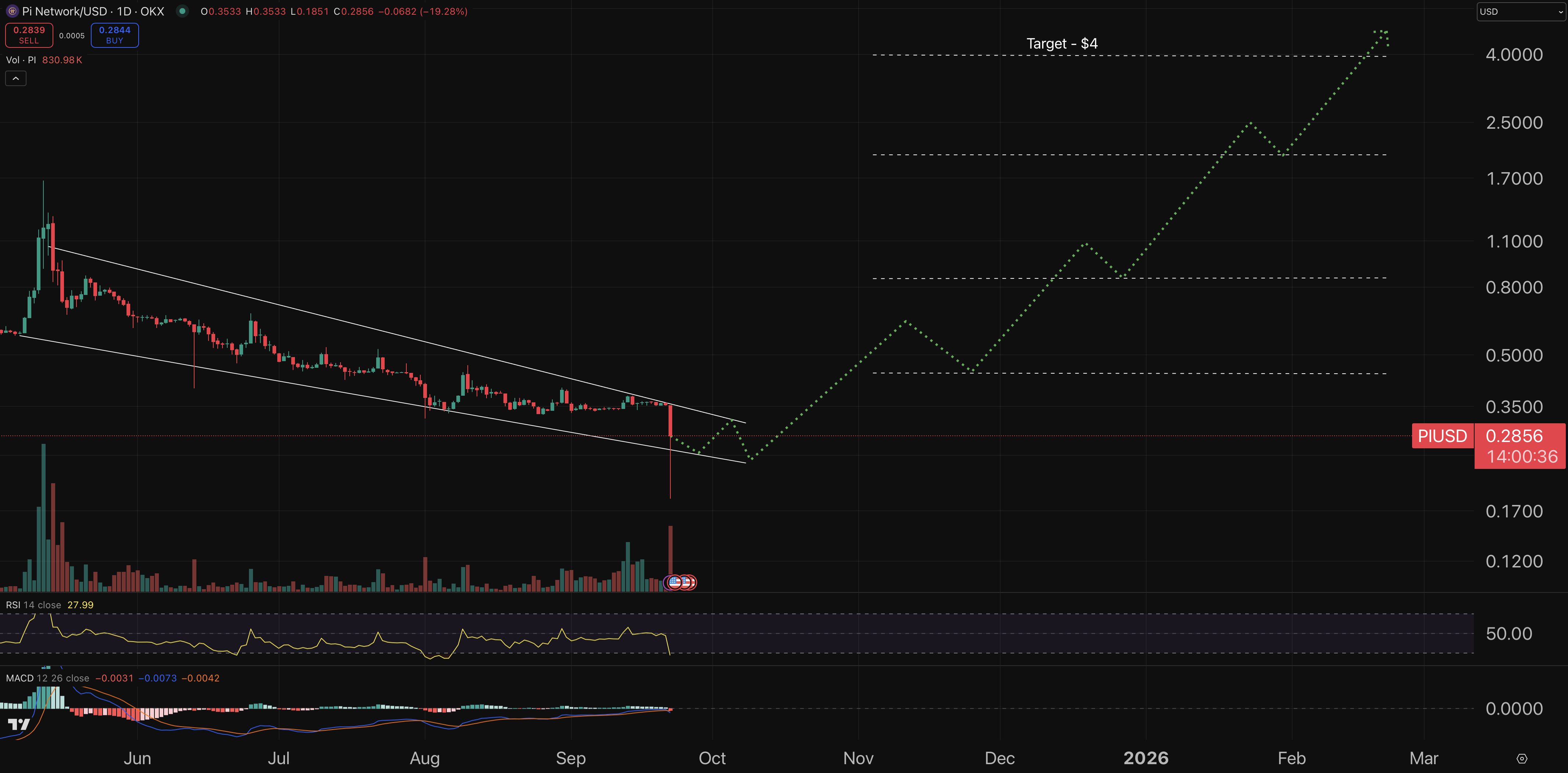
Task: Click the leftmost US flag event marker
Action: pyautogui.click(x=675, y=583)
